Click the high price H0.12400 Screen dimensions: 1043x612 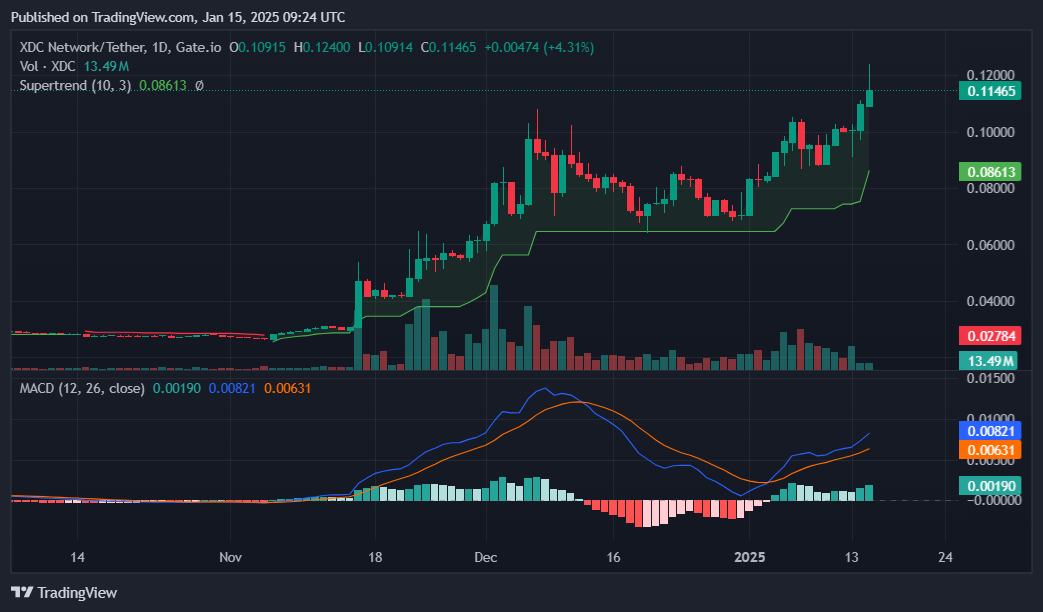pyautogui.click(x=322, y=47)
